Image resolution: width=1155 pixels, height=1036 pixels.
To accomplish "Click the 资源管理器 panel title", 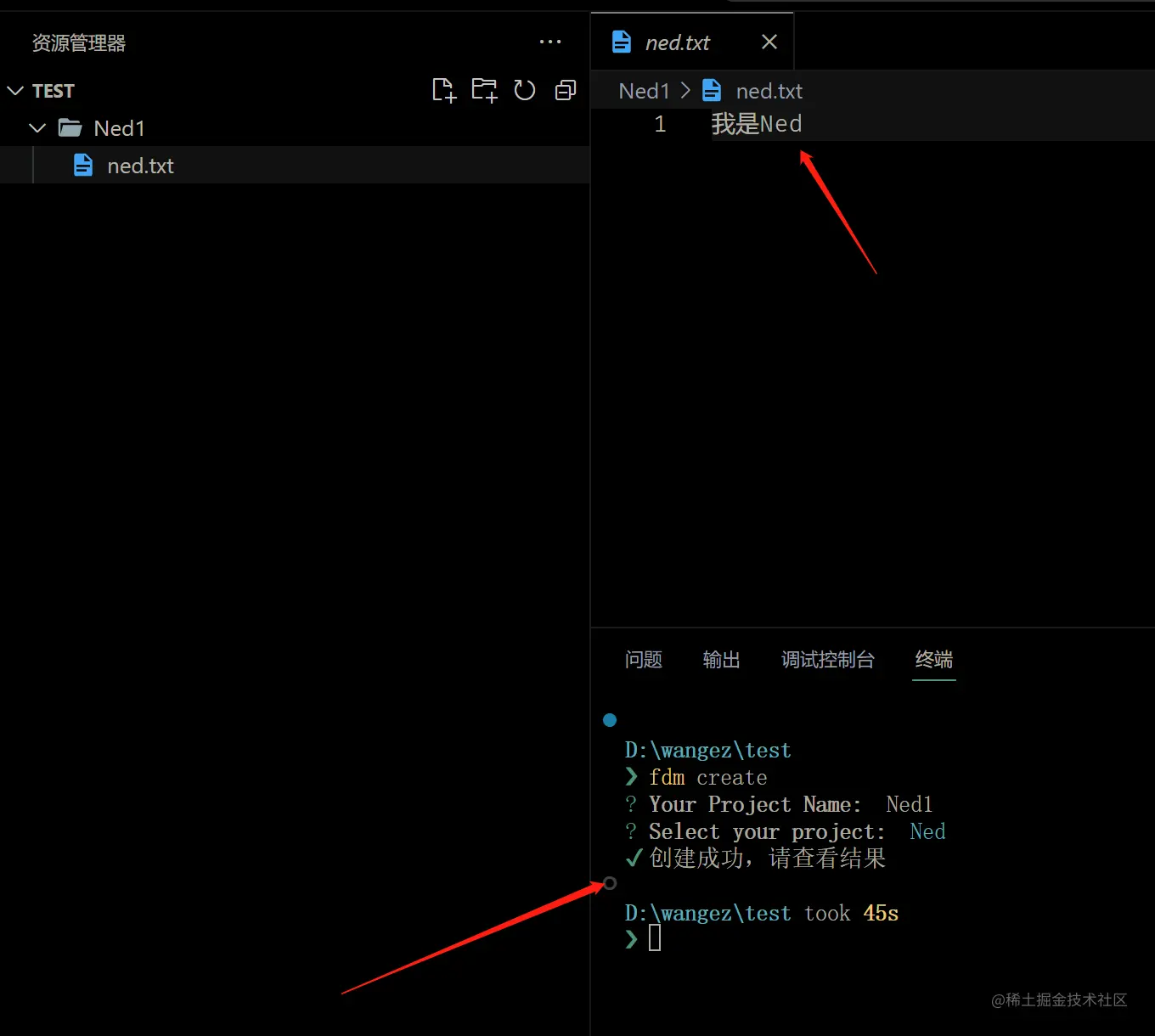I will click(79, 43).
